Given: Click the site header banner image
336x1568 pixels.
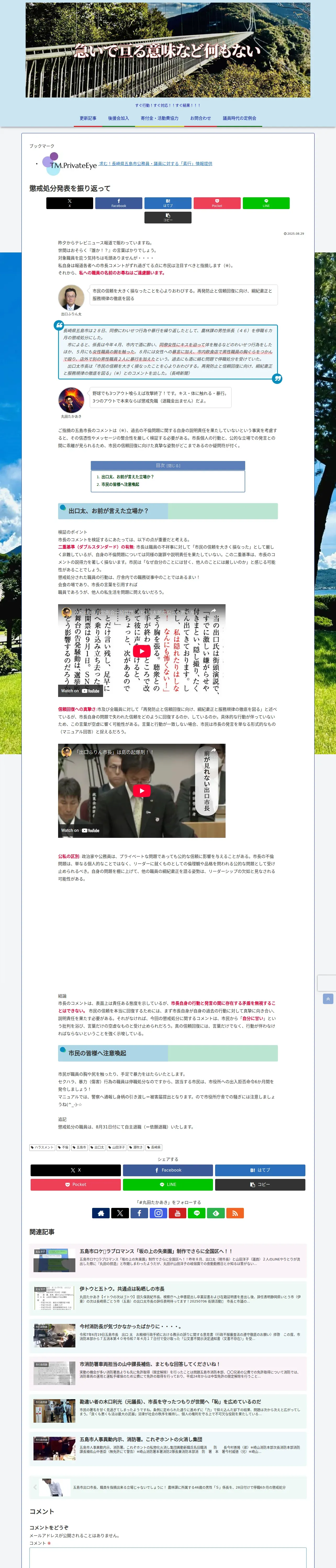Looking at the screenshot, I should [x=168, y=50].
